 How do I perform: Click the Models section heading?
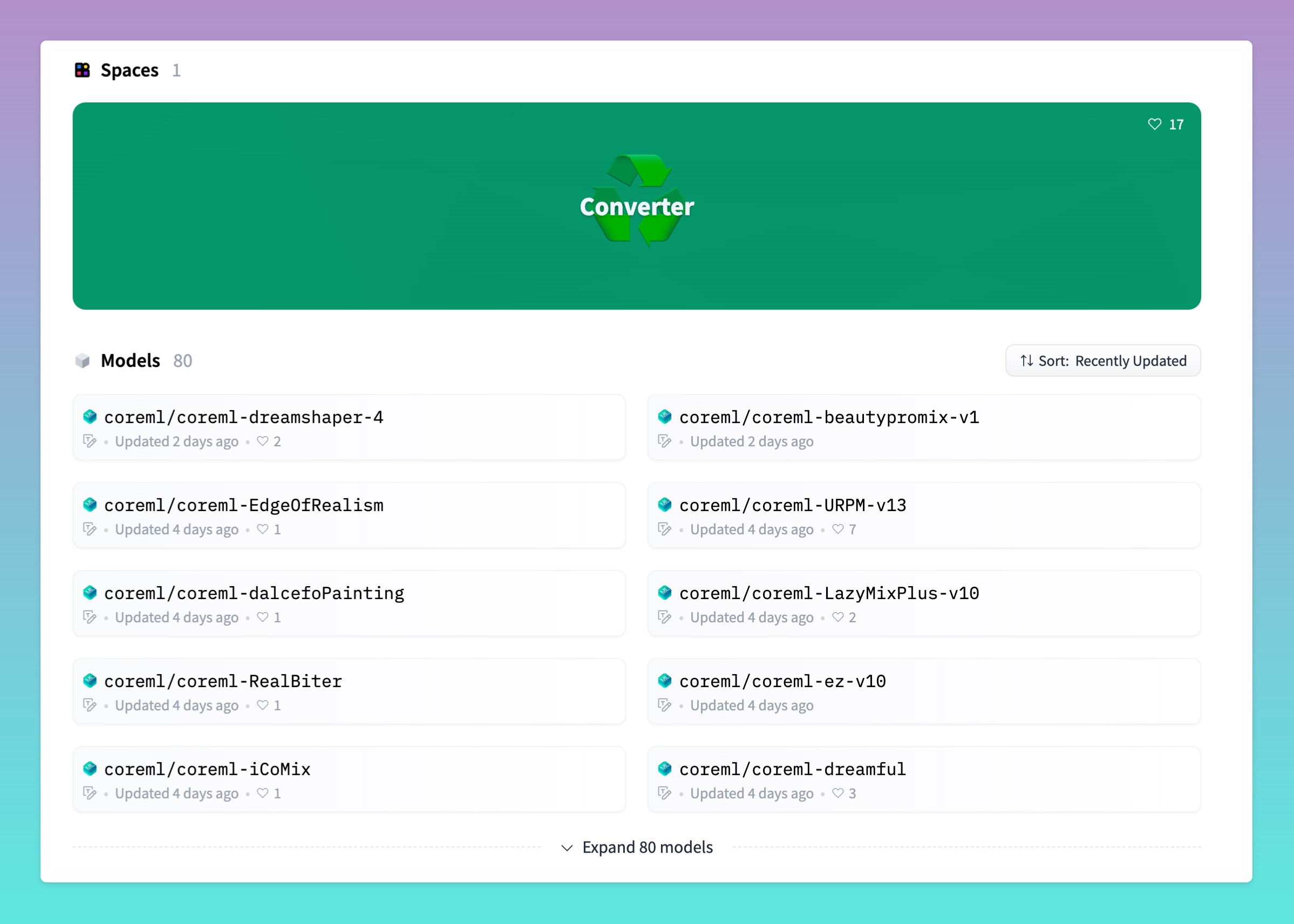tap(130, 361)
